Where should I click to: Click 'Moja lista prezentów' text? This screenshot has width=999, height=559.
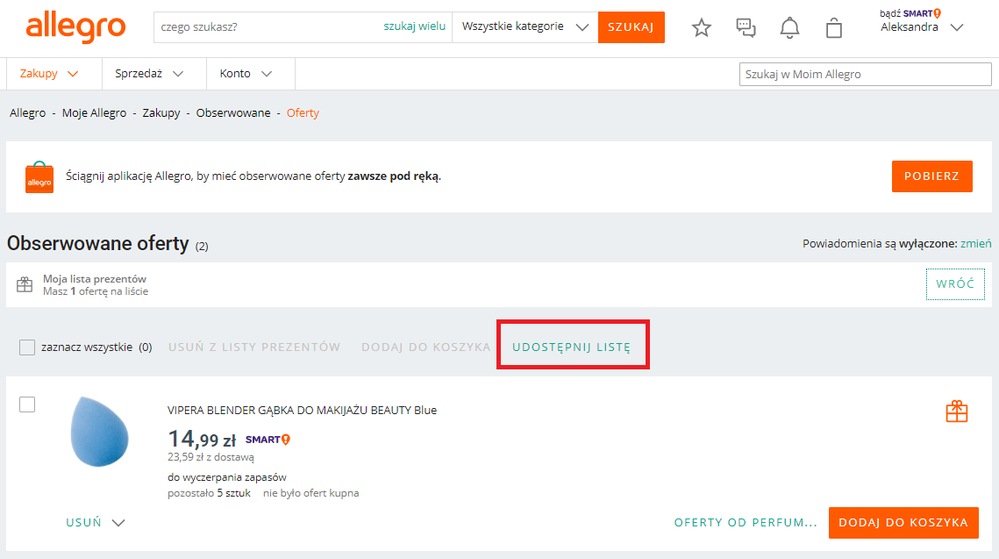point(94,279)
